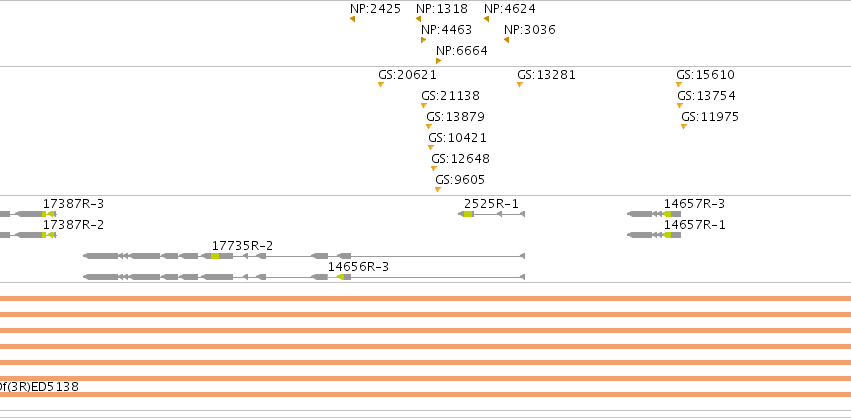Click the Df(3R)ED5138 deficiency label
Image resolution: width=851 pixels, height=418 pixels.
[39, 387]
